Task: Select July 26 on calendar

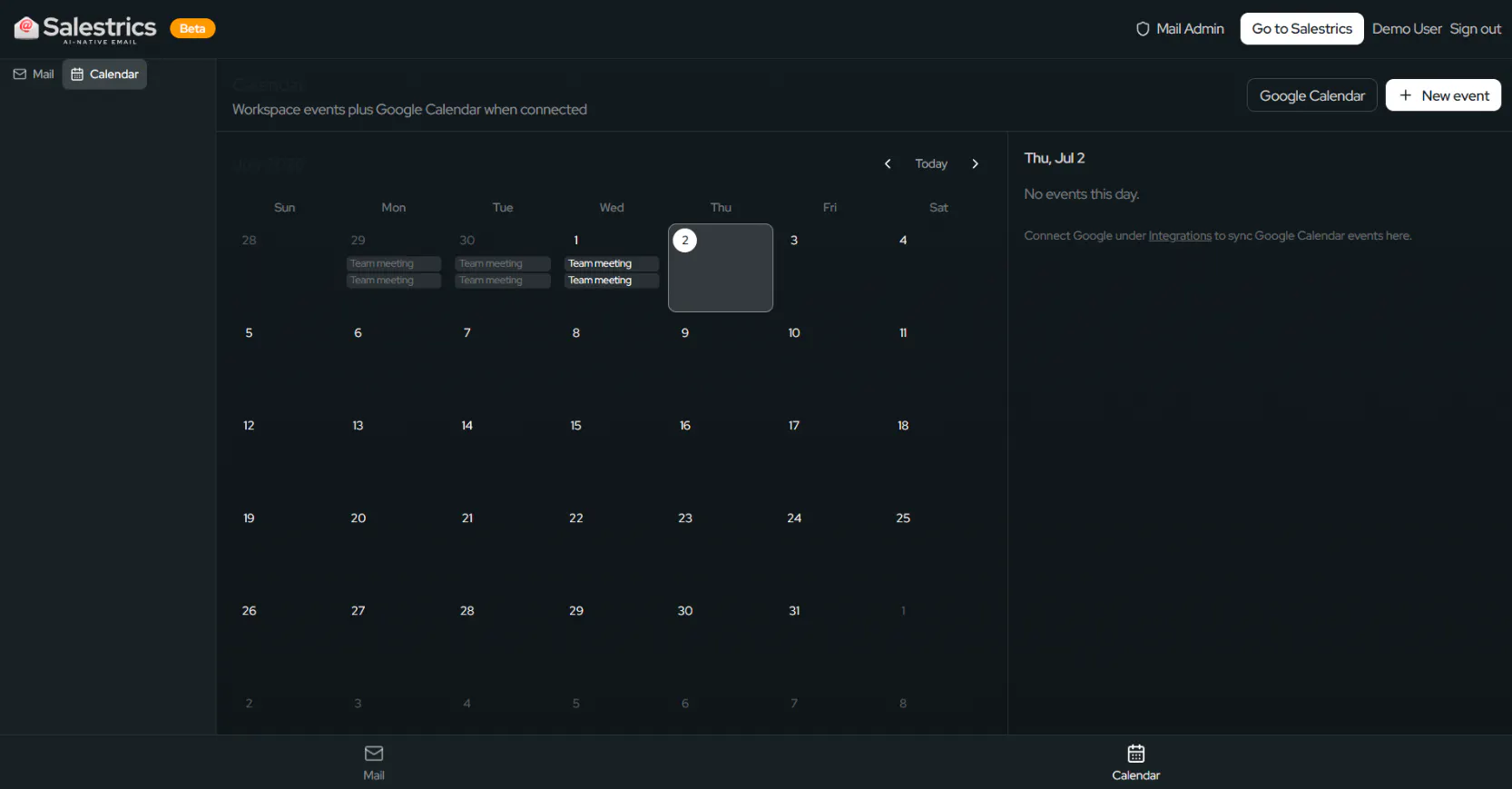Action: click(x=285, y=638)
